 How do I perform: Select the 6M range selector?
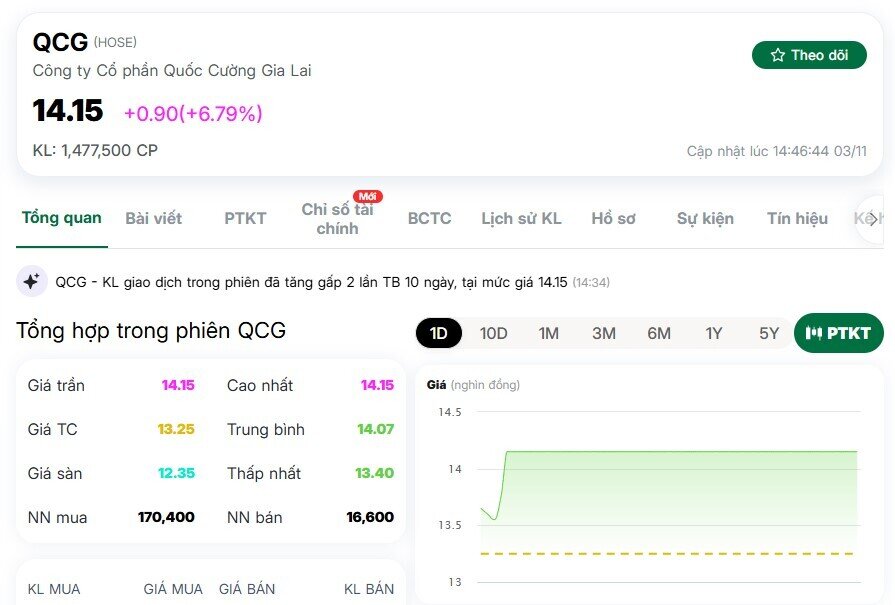[659, 333]
